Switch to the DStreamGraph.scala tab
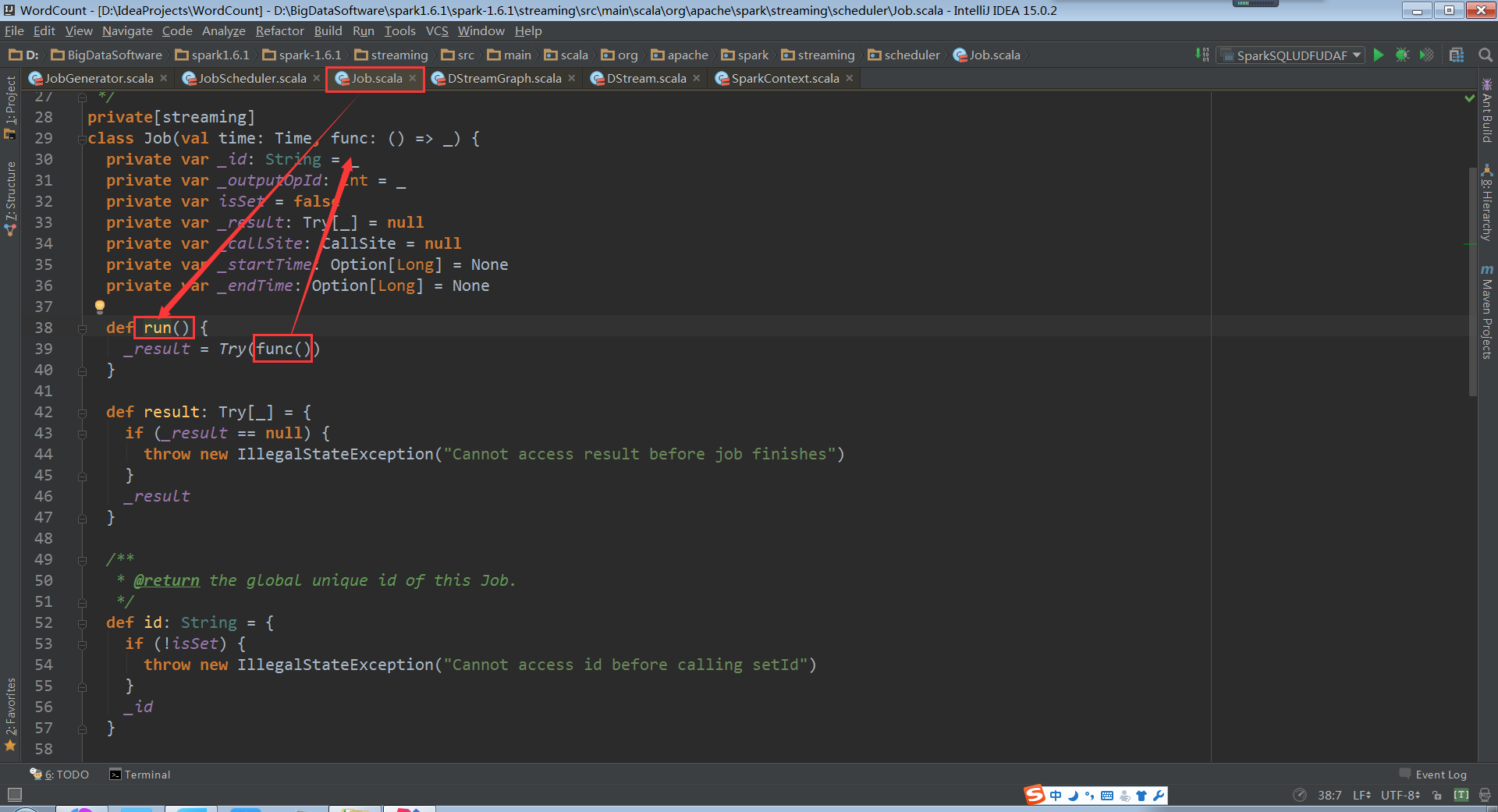 [503, 79]
